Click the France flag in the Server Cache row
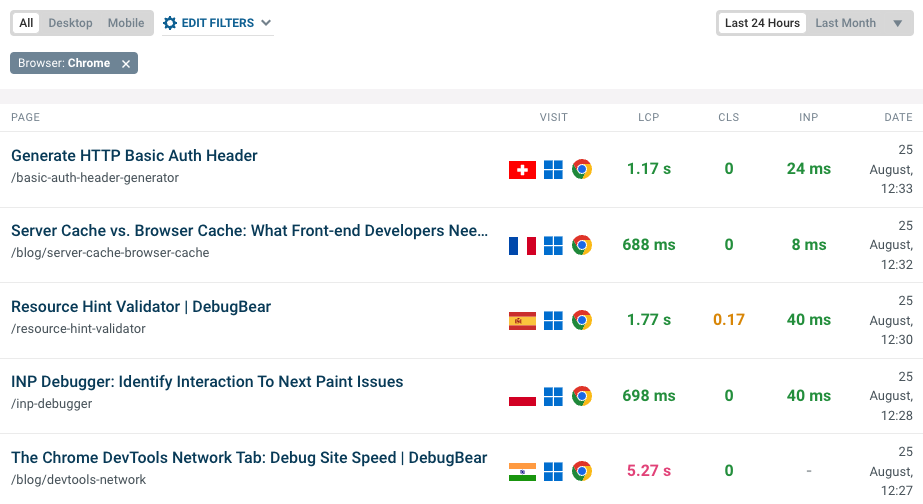This screenshot has width=923, height=504. (x=522, y=246)
